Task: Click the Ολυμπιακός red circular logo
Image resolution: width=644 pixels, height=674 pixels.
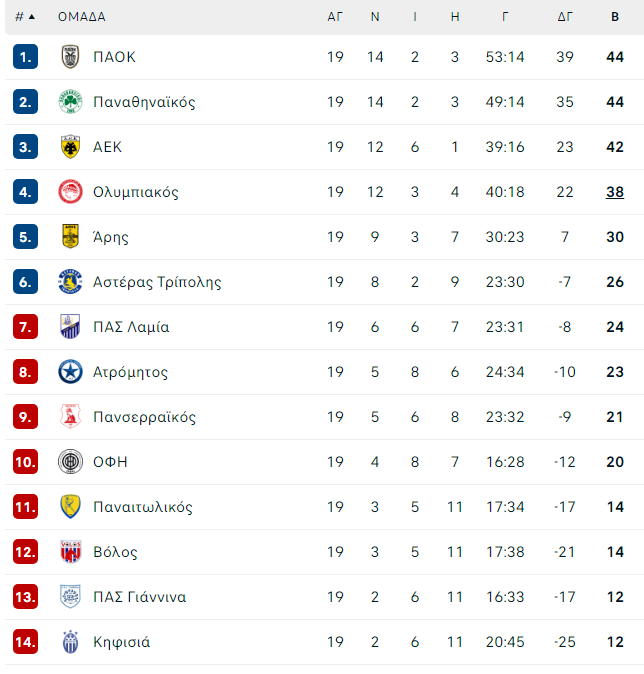Action: pyautogui.click(x=70, y=192)
